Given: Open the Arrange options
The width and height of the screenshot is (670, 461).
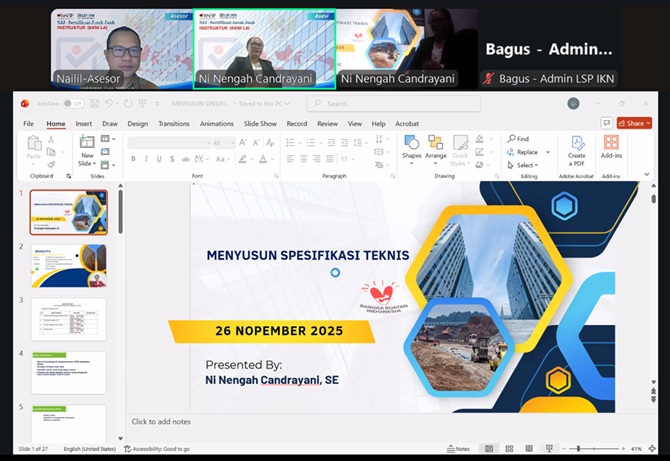Looking at the screenshot, I should point(435,146).
